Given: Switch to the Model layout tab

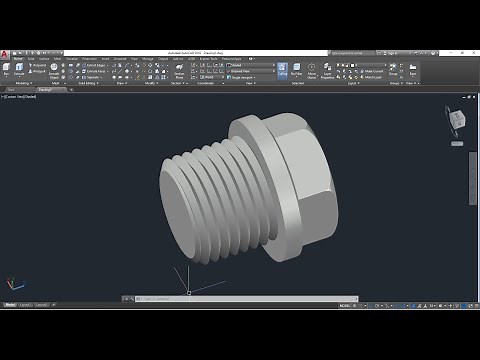Looking at the screenshot, I should pyautogui.click(x=9, y=305).
